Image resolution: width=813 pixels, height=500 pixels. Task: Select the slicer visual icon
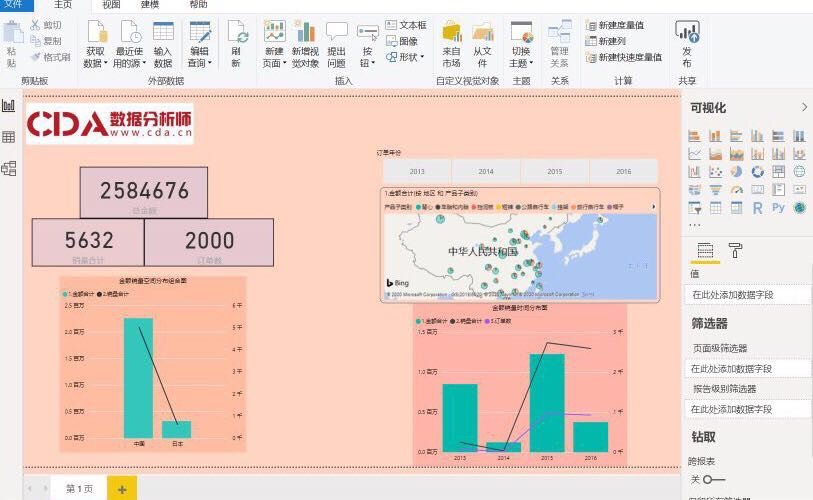[x=694, y=208]
